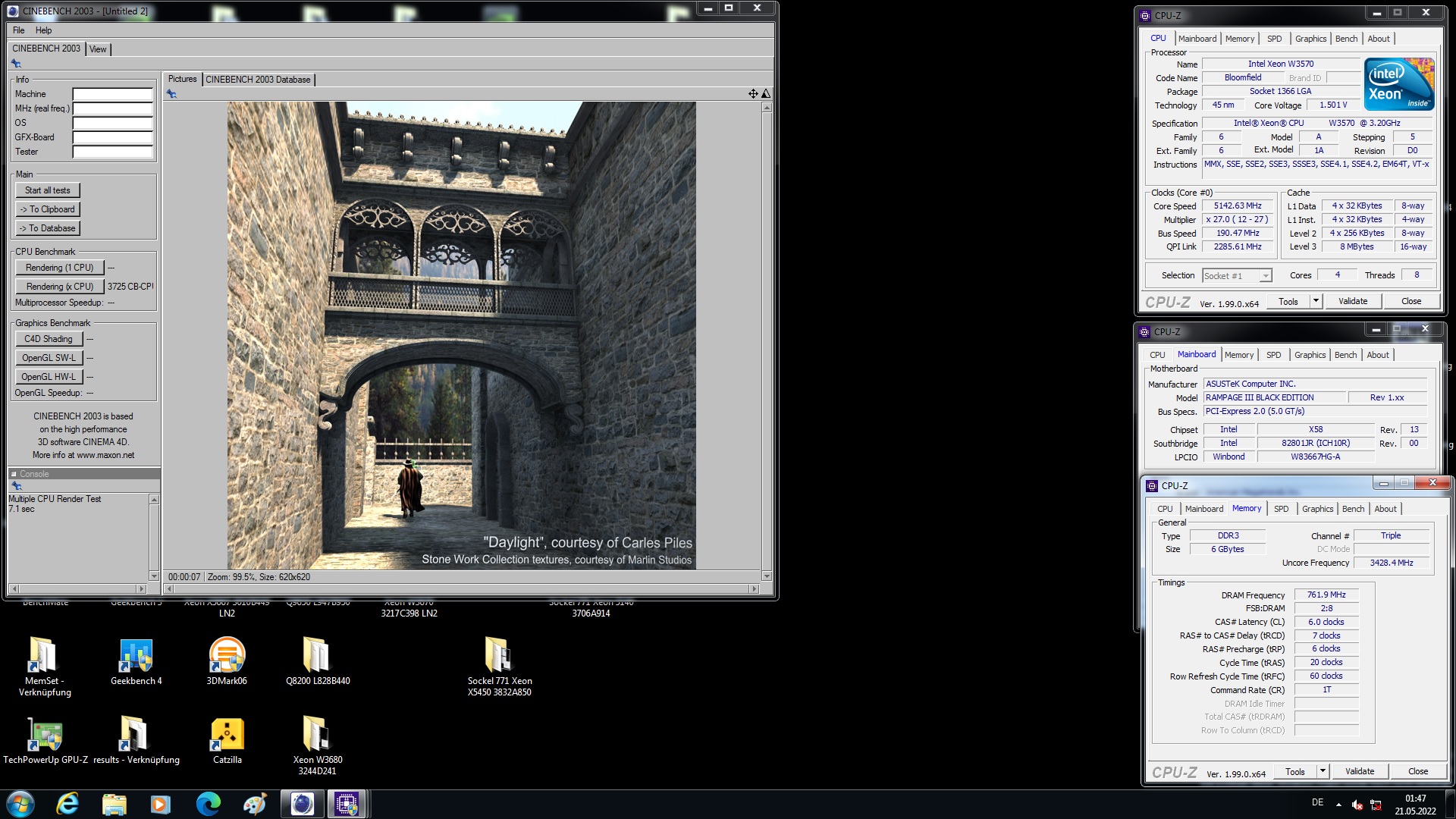Click the rendered Daylight image
Screen dimensions: 1456x819
pyautogui.click(x=461, y=336)
